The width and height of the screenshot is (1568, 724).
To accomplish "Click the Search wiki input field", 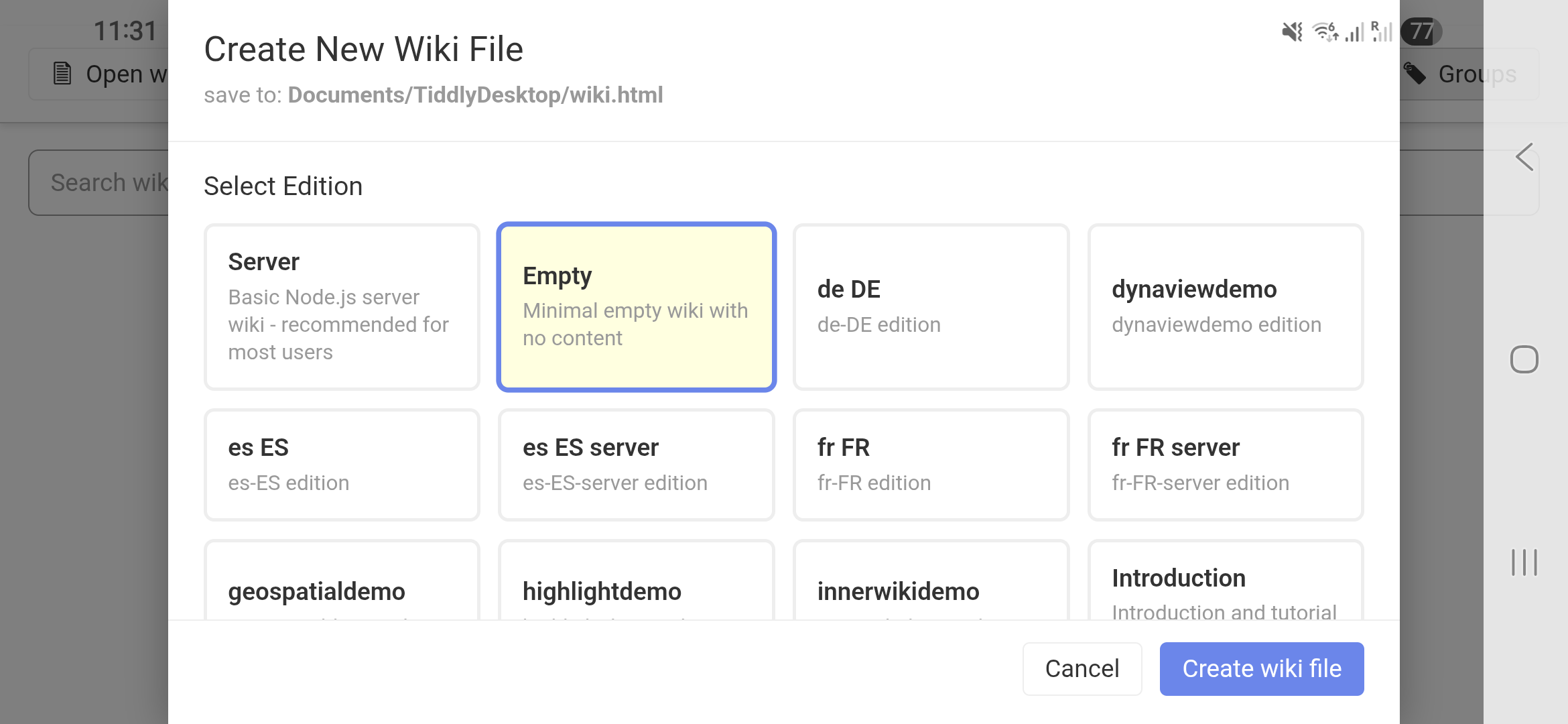I will 101,182.
